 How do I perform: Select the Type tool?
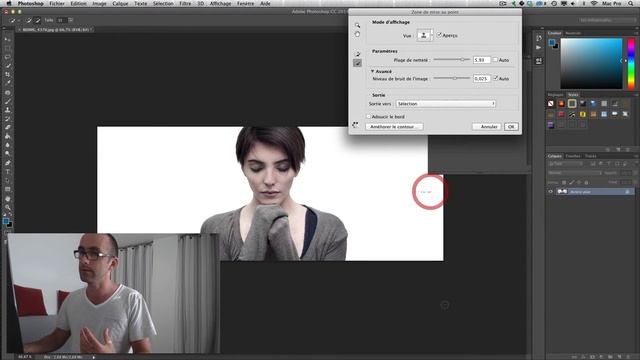[7, 172]
